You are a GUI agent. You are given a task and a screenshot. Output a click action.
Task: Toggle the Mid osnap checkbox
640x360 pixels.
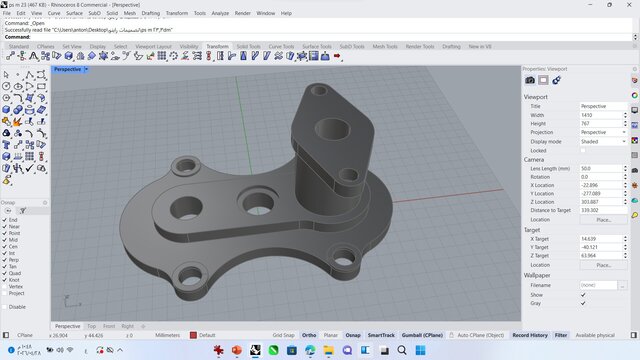point(4,240)
